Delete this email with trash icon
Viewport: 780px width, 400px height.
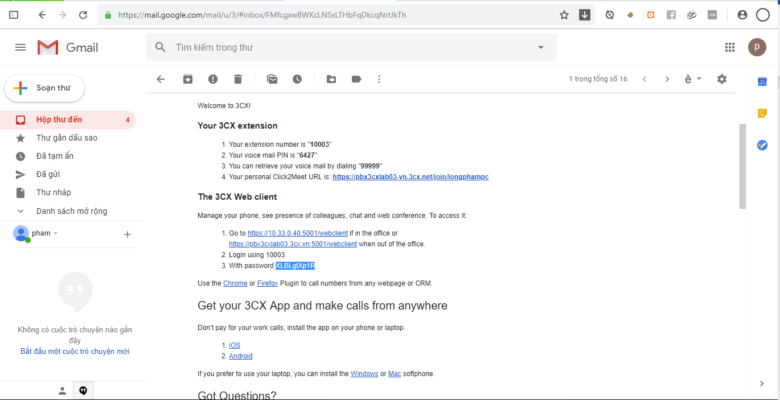[238, 79]
